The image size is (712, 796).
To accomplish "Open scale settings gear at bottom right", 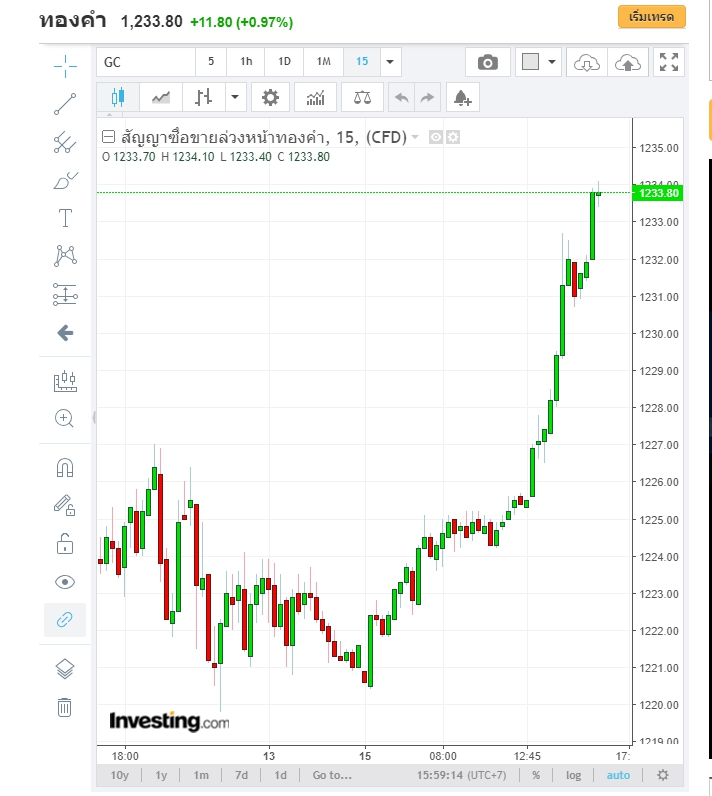I will coord(663,775).
